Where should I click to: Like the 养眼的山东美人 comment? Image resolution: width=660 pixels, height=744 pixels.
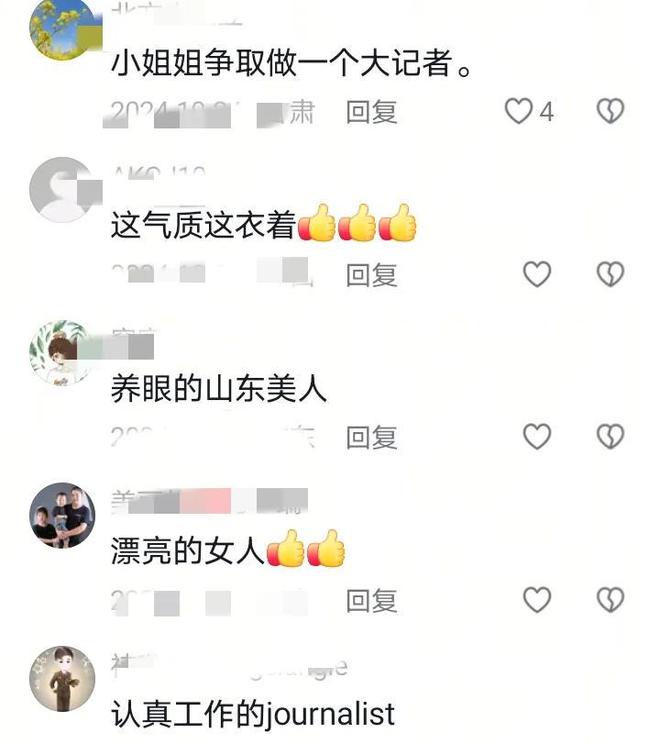pyautogui.click(x=537, y=437)
